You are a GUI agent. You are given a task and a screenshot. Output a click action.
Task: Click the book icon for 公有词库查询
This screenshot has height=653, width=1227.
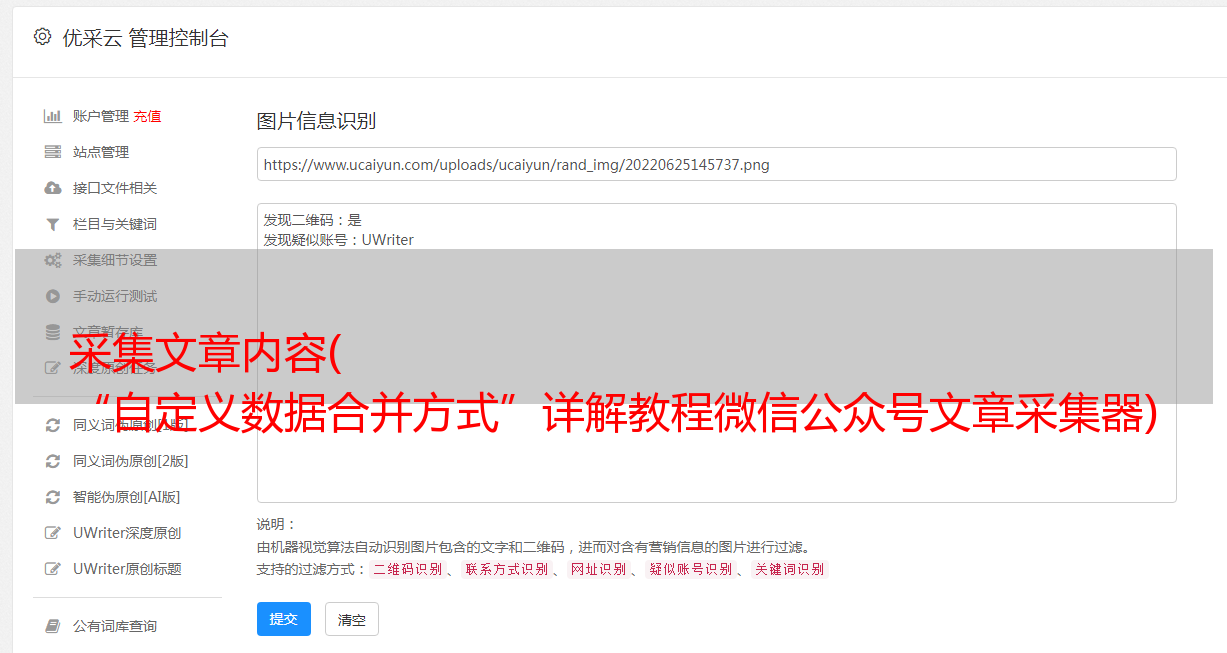click(53, 626)
